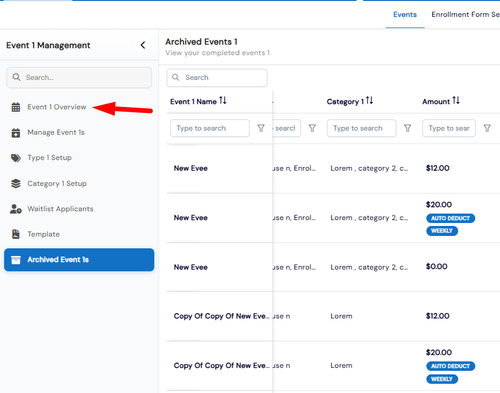Click Event 1 Name filter text field

[210, 128]
